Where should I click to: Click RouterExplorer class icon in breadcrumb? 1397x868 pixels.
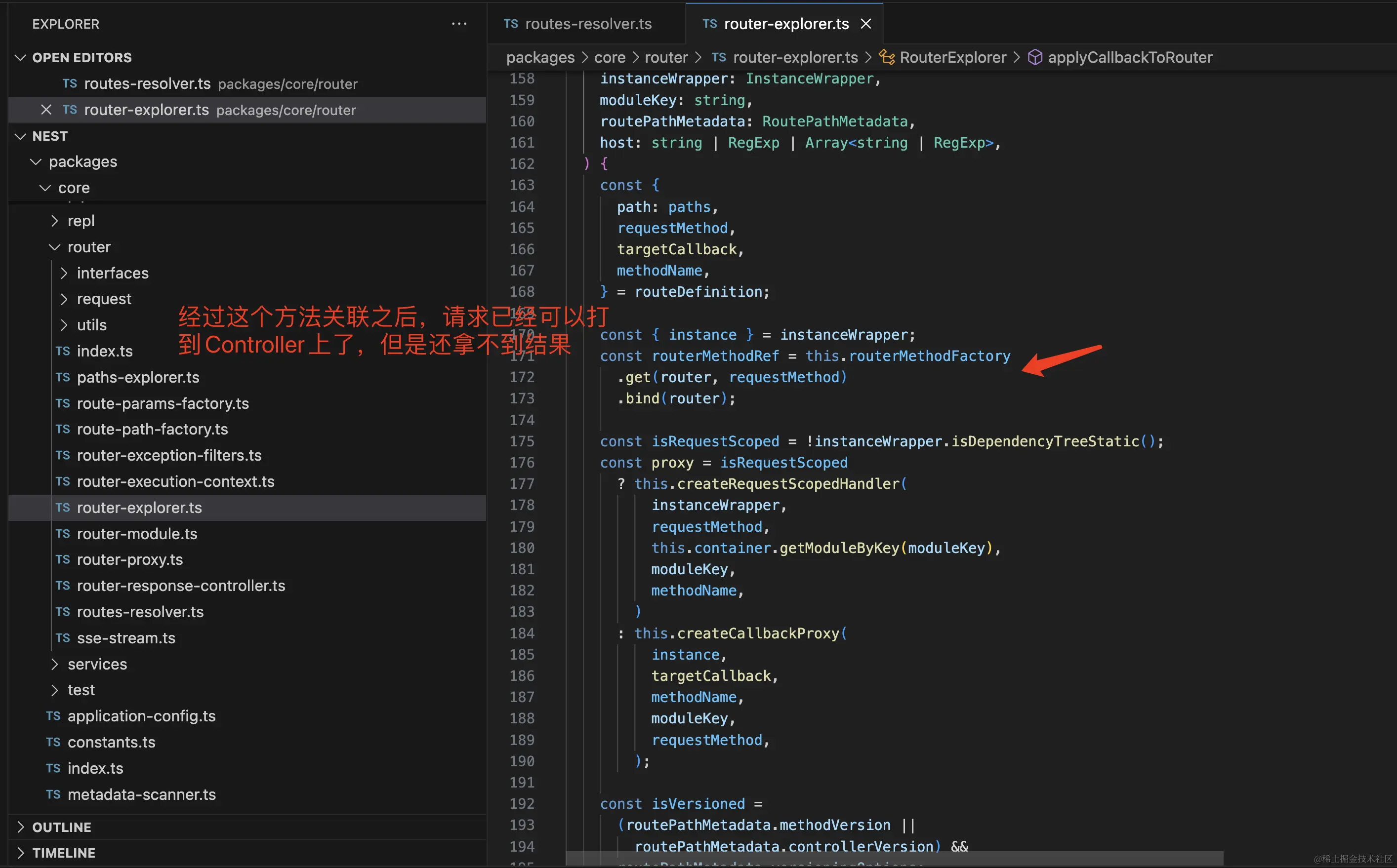[887, 57]
